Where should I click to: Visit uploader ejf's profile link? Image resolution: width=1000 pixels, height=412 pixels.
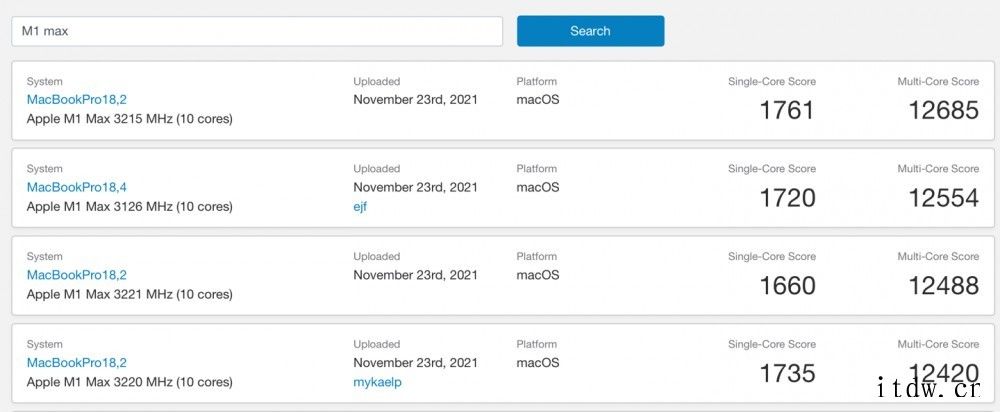click(x=360, y=207)
